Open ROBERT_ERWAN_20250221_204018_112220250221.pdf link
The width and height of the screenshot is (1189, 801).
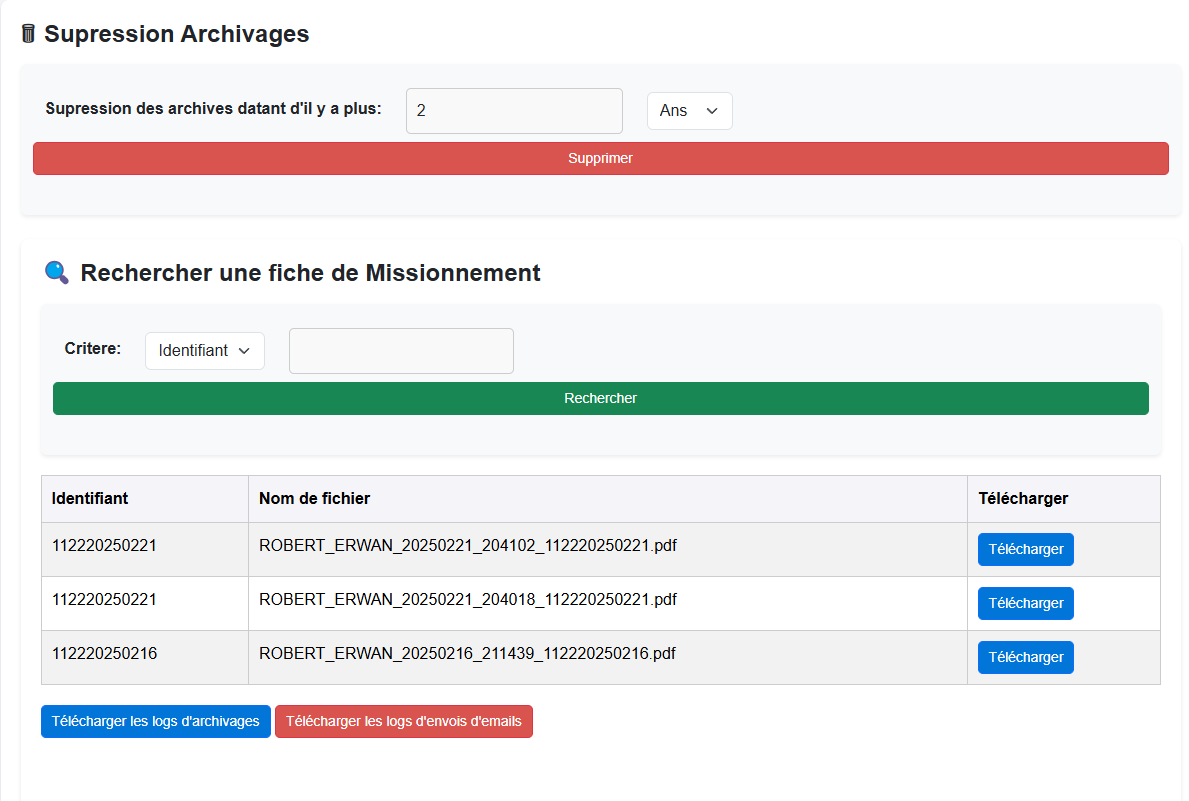point(467,599)
